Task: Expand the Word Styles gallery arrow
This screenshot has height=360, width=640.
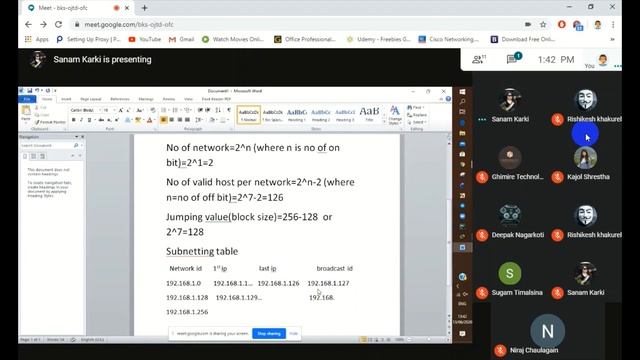Action: tap(384, 122)
